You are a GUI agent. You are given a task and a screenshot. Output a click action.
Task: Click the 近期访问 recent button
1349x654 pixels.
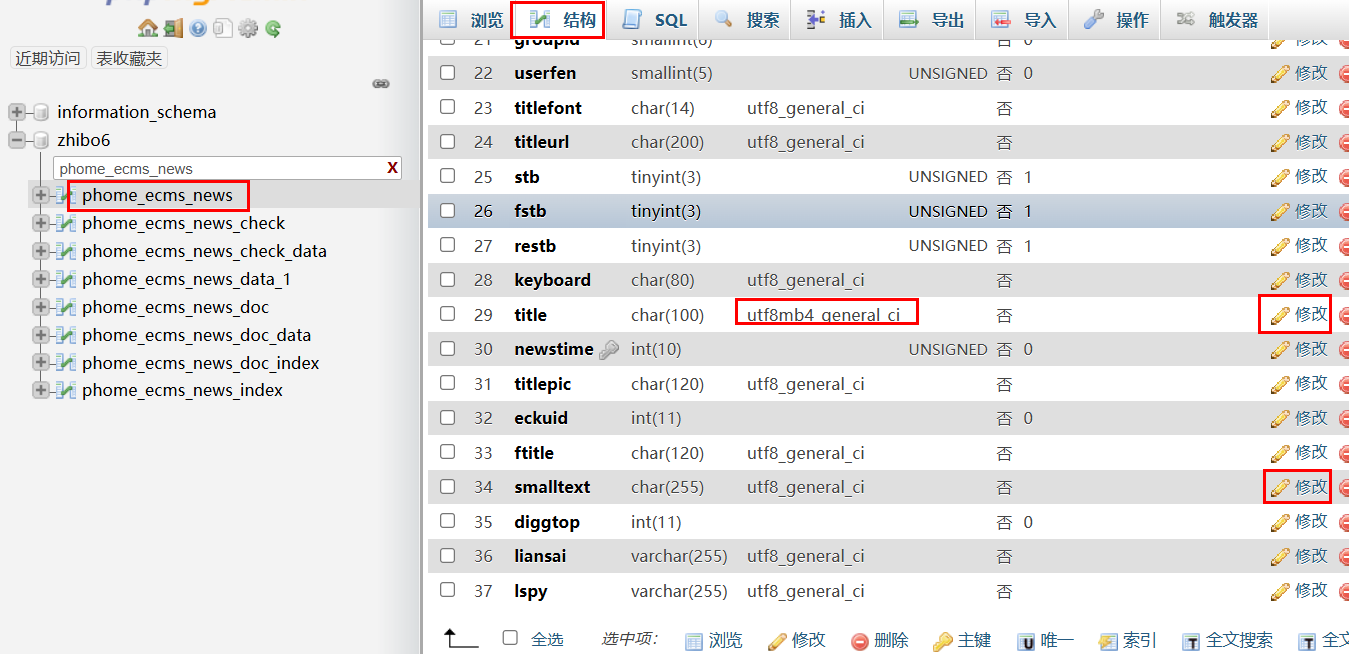coord(48,58)
